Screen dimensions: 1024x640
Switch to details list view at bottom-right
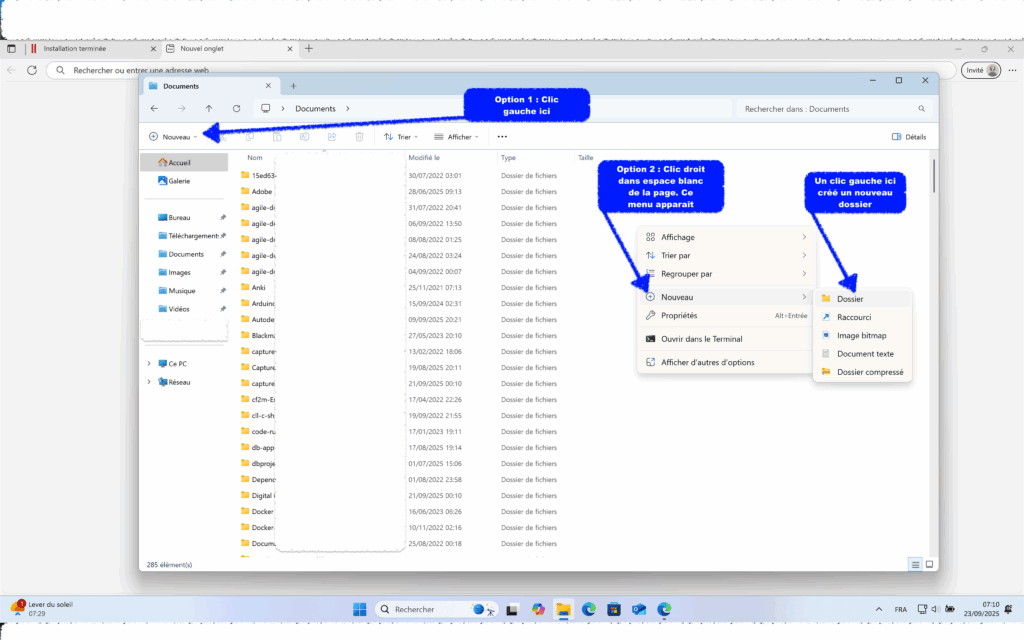coord(915,564)
